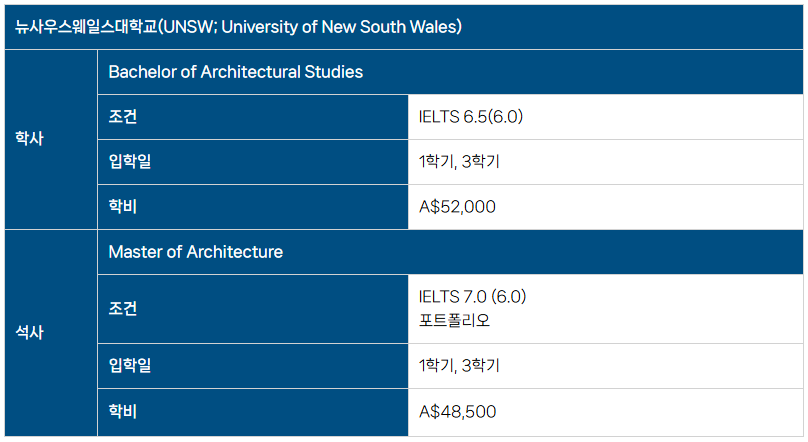Click the IELTS 7.0 (6.0) text
Screen dimensions: 808x442
[472, 297]
